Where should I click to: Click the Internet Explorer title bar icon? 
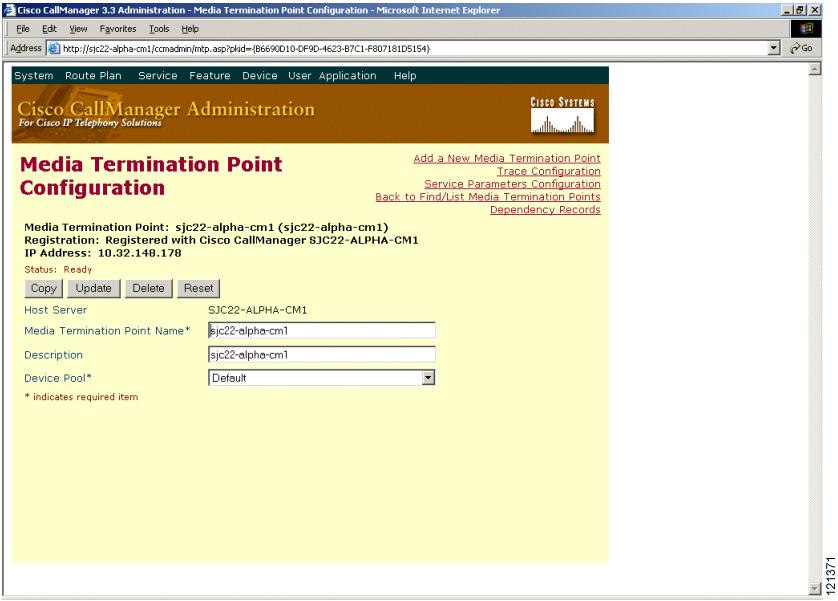[x=9, y=10]
